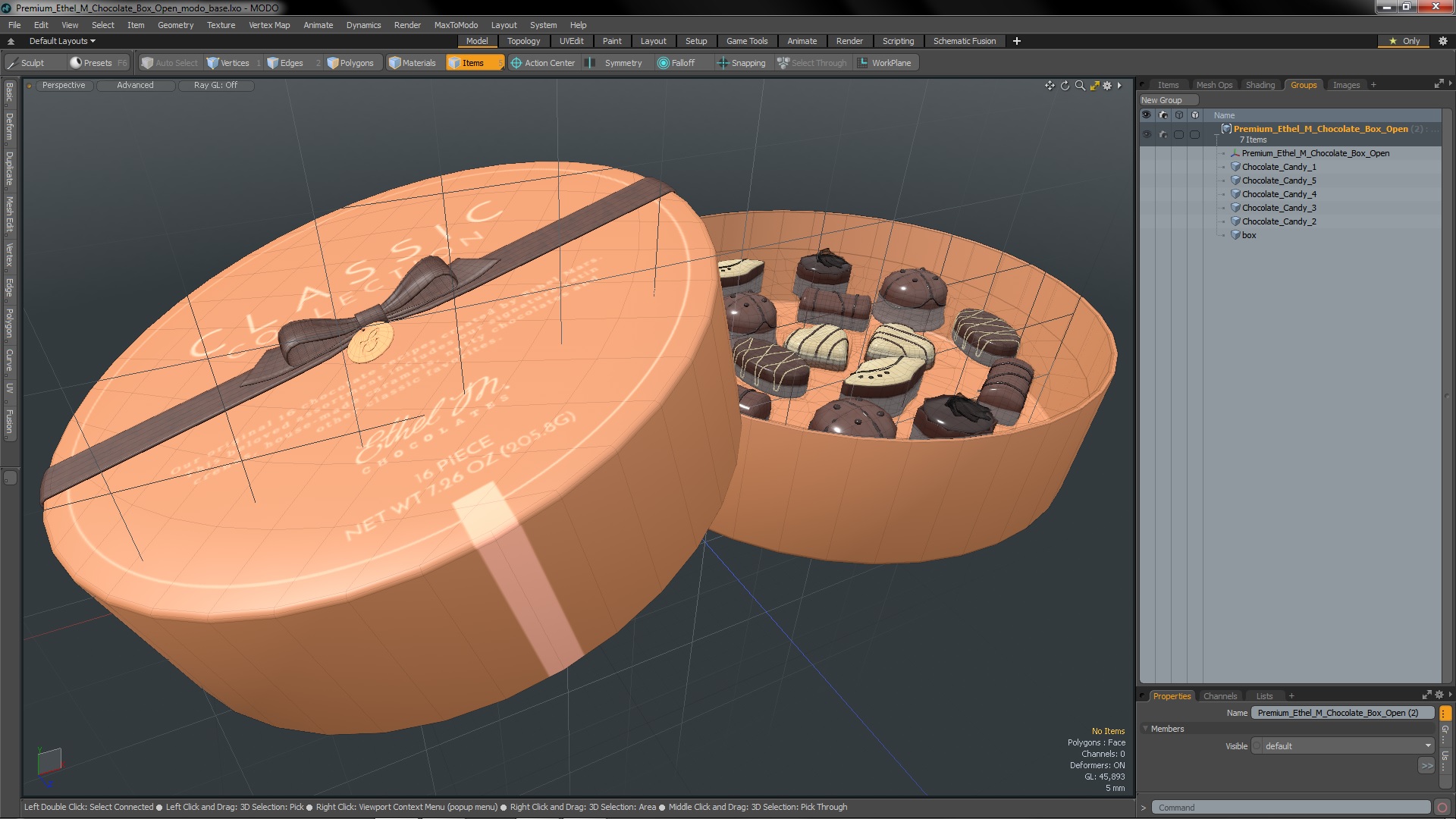Viewport: 1456px width, 819px height.
Task: Expand Properties panel options arrow
Action: [1450, 695]
